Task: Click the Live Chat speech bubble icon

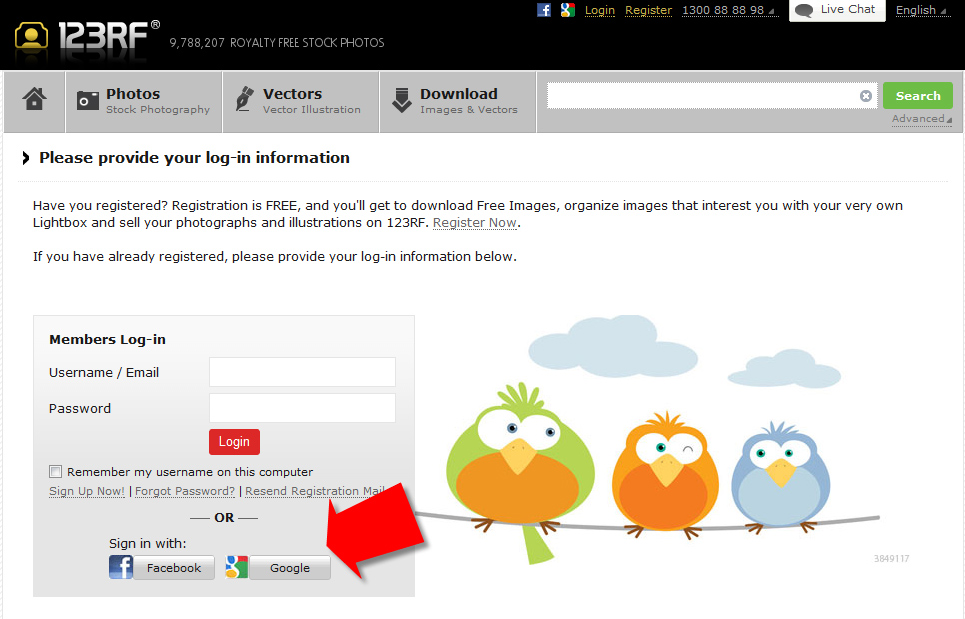Action: 804,10
